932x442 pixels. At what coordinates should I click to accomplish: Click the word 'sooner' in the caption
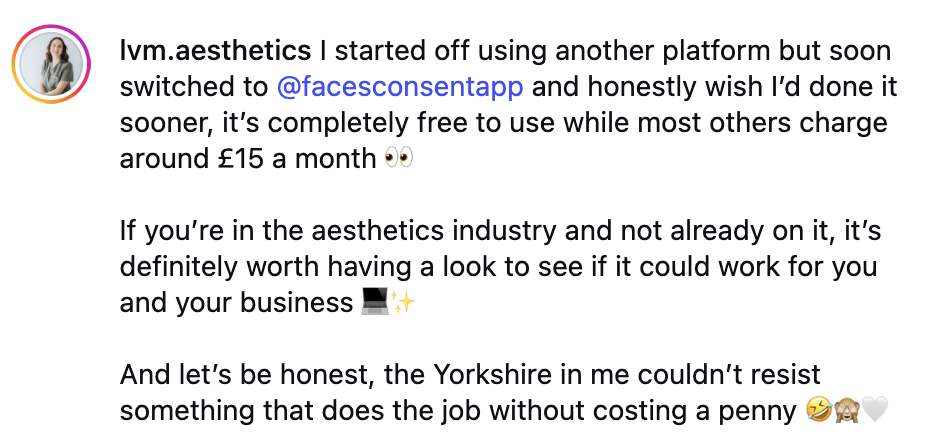tap(159, 124)
